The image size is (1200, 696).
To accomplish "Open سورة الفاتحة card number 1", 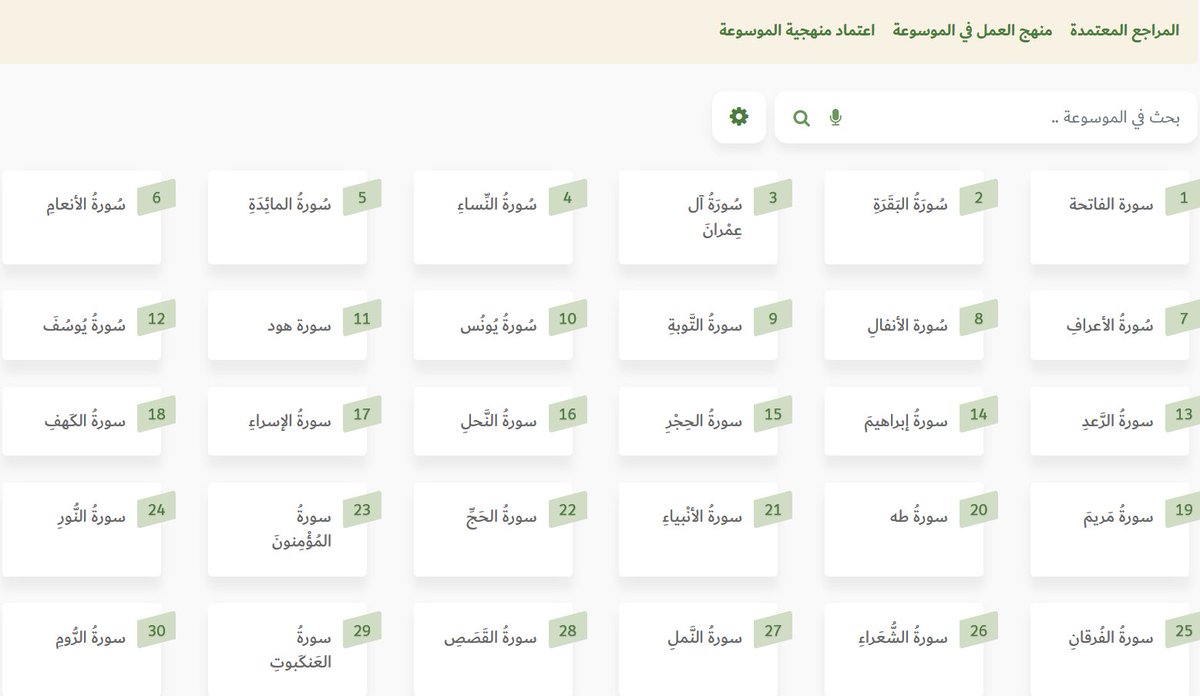I will coord(1108,216).
